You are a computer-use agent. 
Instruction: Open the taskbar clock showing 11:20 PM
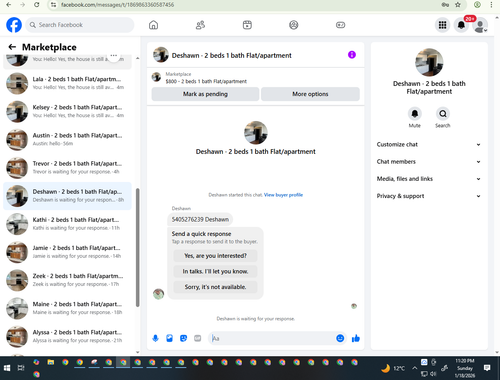point(465,368)
